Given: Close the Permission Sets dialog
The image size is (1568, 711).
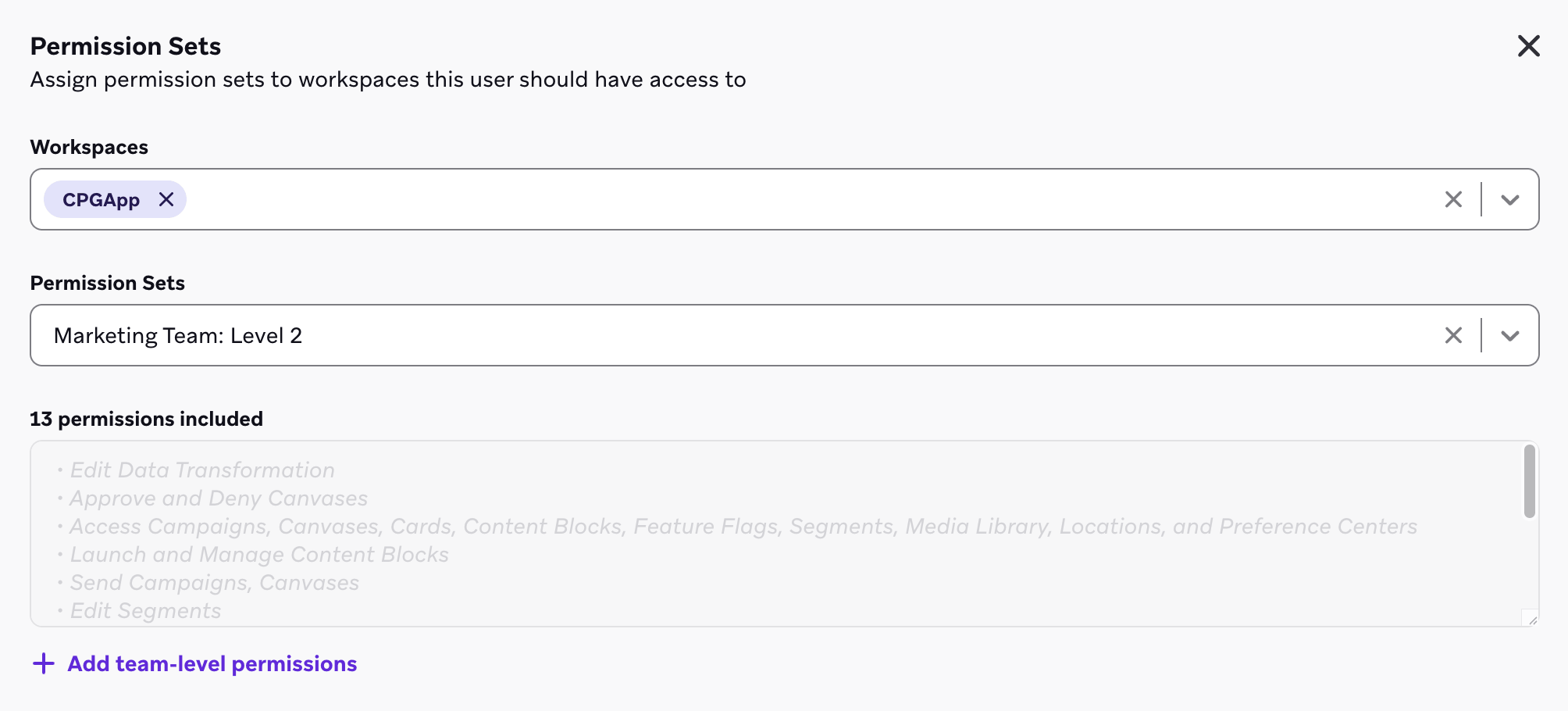Looking at the screenshot, I should 1528,45.
